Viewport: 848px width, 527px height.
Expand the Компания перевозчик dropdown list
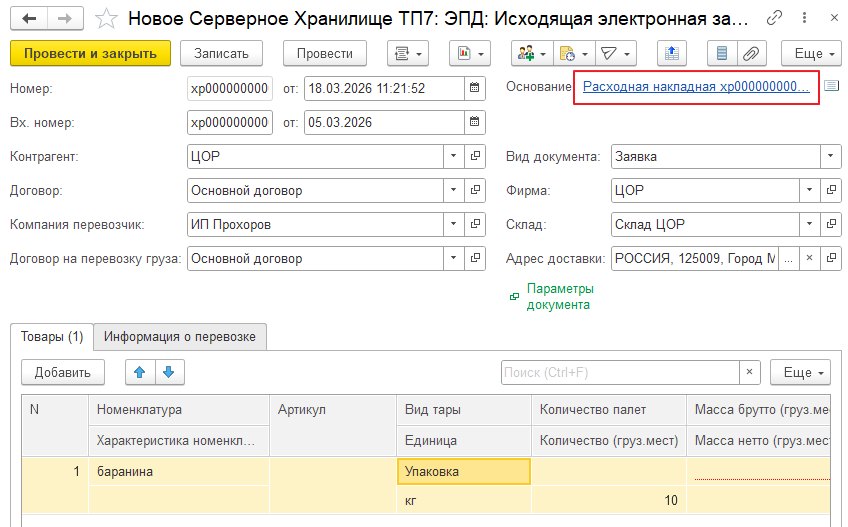(453, 225)
